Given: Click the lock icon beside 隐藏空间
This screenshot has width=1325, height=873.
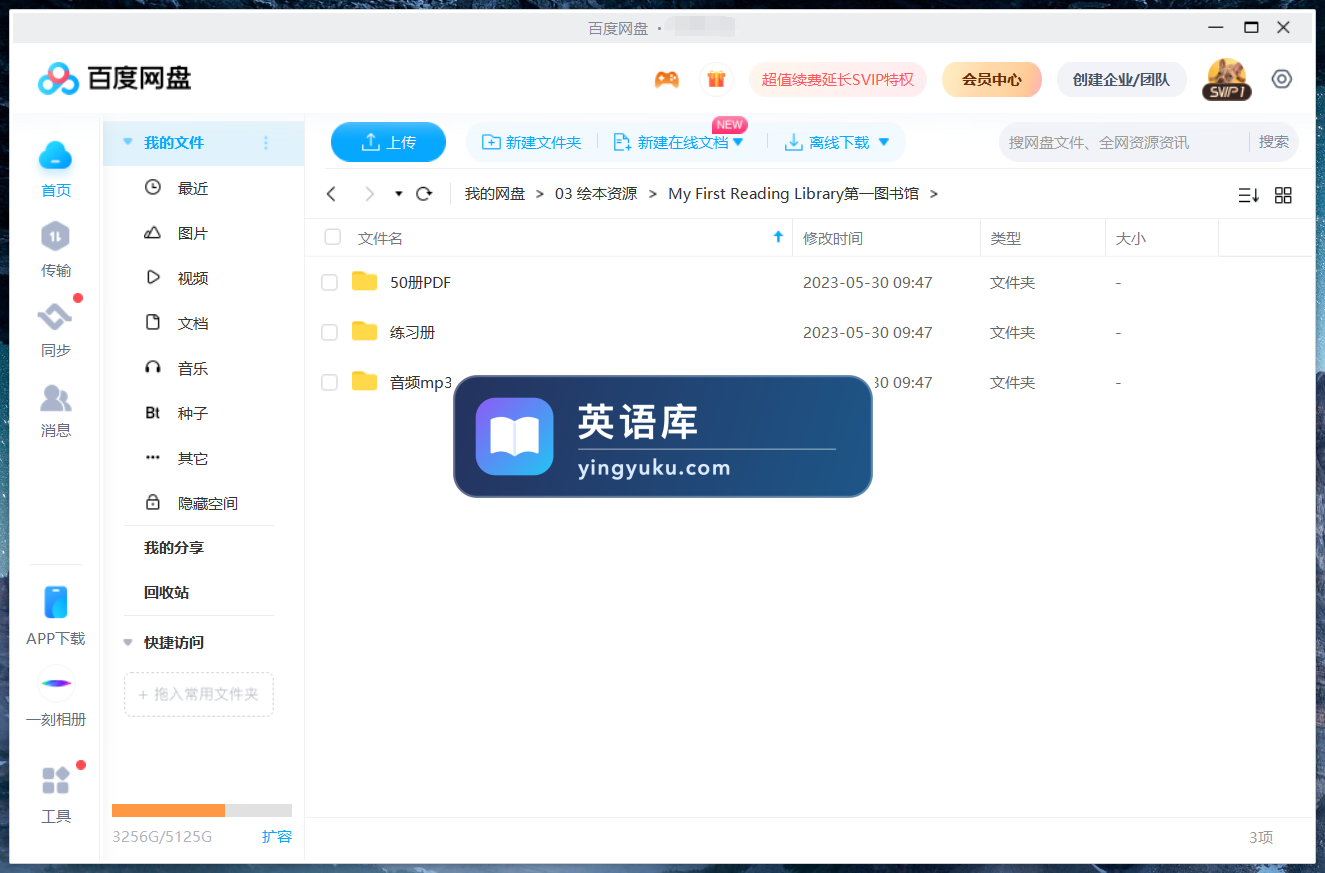Looking at the screenshot, I should point(153,502).
